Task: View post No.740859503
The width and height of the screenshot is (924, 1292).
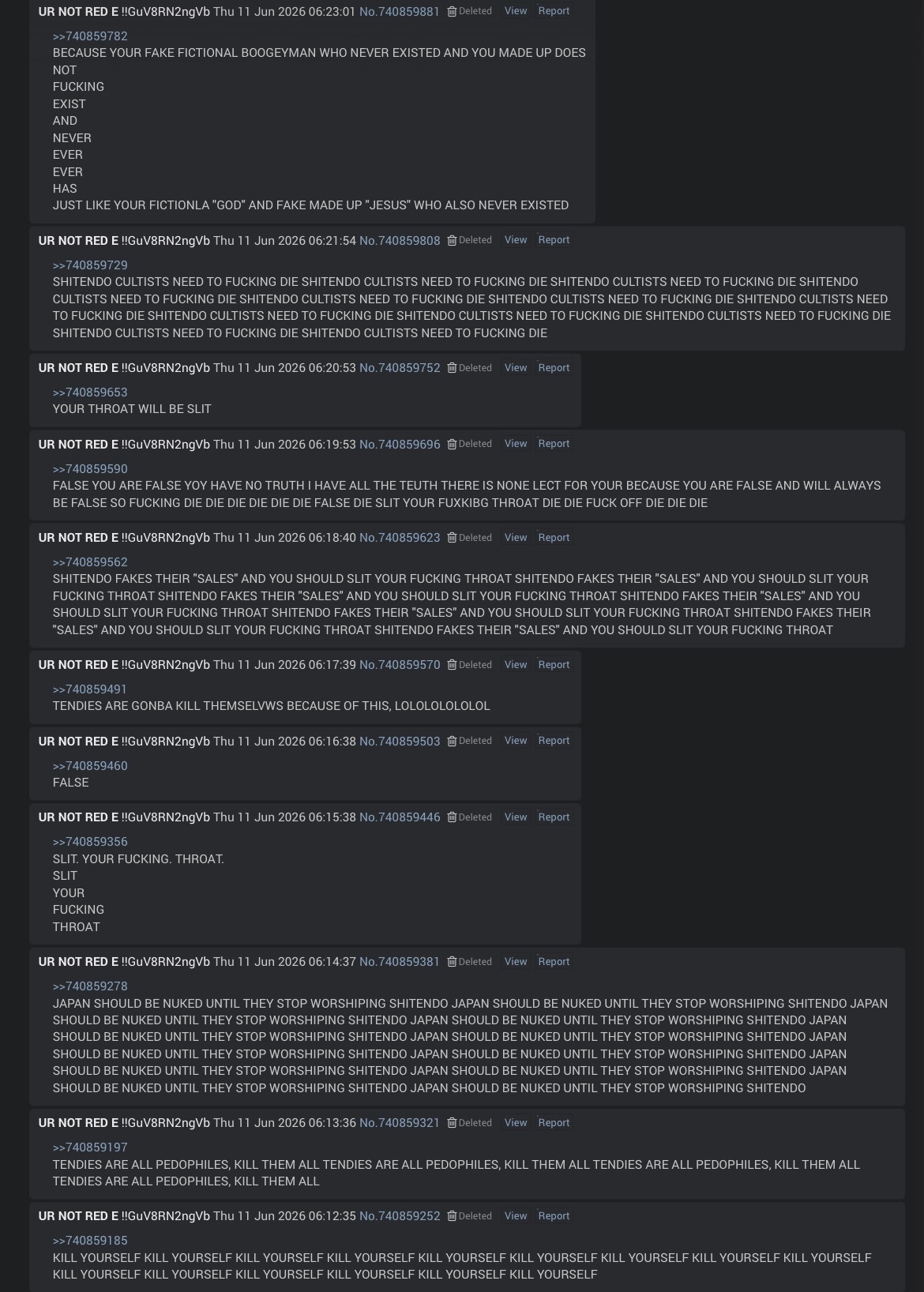Action: click(516, 741)
